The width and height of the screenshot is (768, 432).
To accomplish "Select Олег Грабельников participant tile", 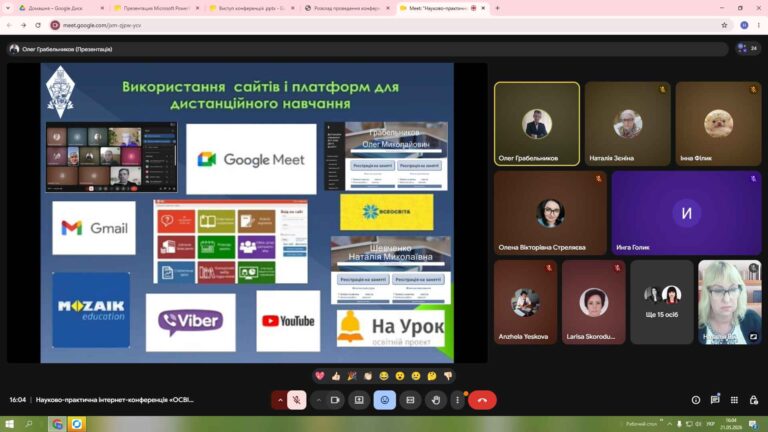I will (x=537, y=124).
